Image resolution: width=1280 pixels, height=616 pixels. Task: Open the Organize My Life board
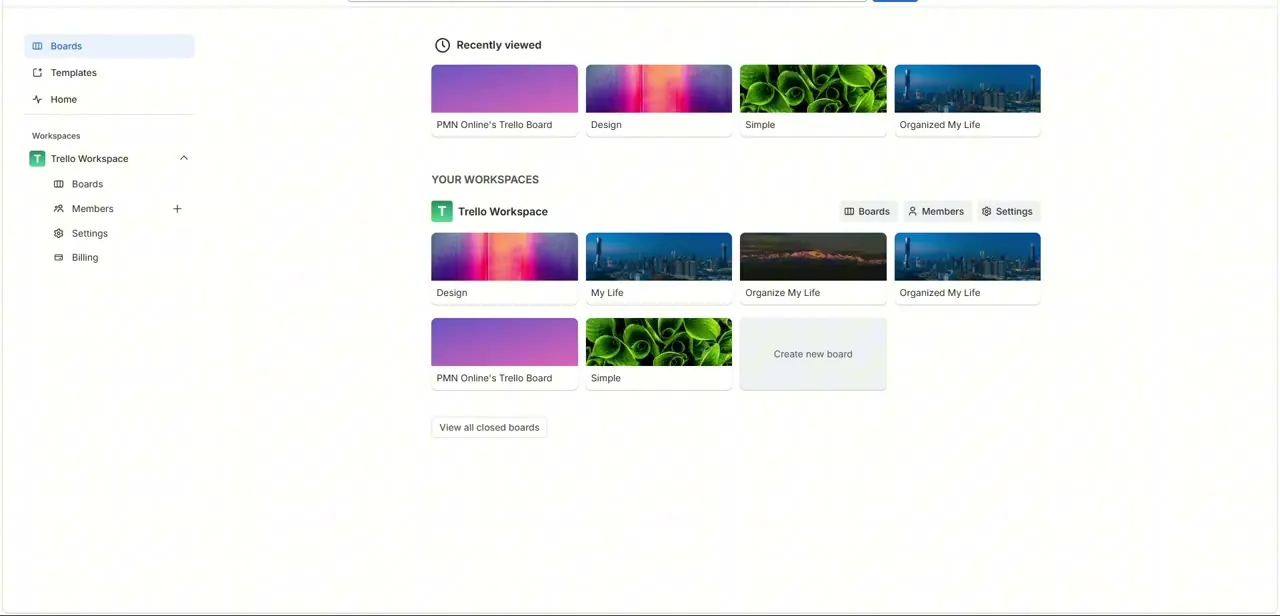point(813,268)
